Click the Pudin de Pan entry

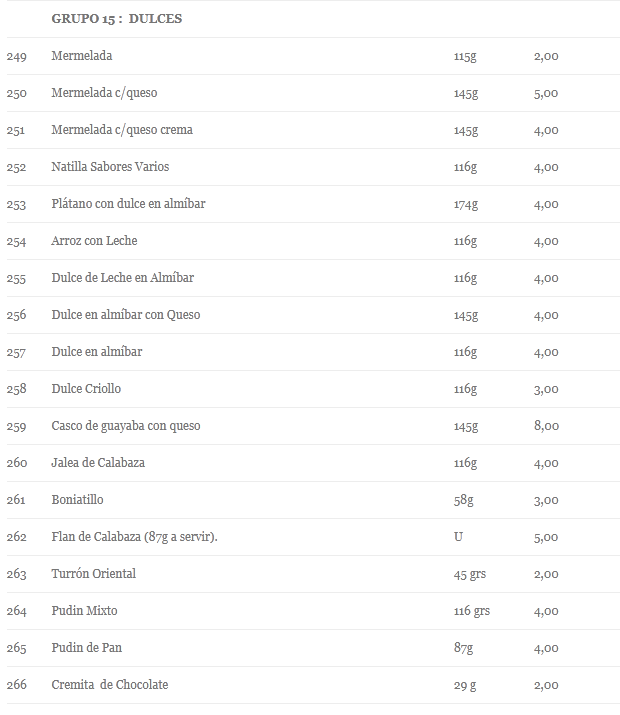click(87, 648)
